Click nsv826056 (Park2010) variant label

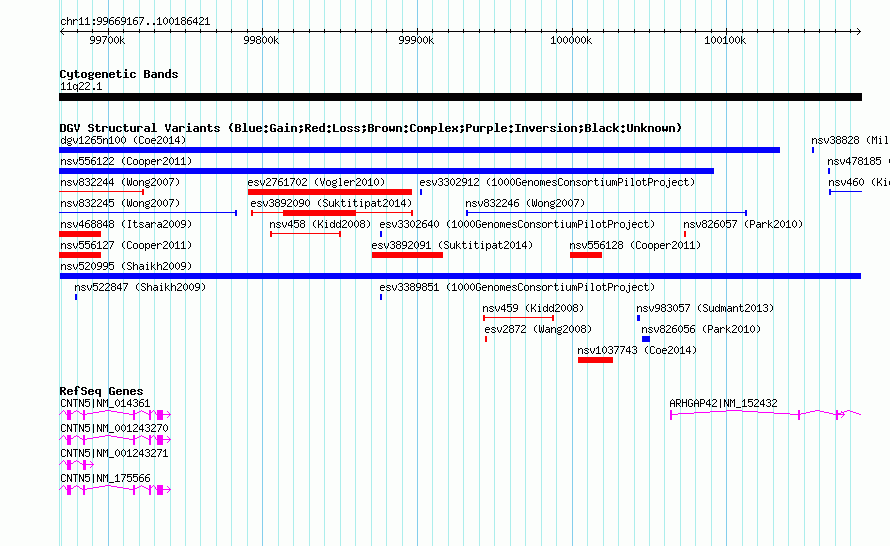pos(701,329)
